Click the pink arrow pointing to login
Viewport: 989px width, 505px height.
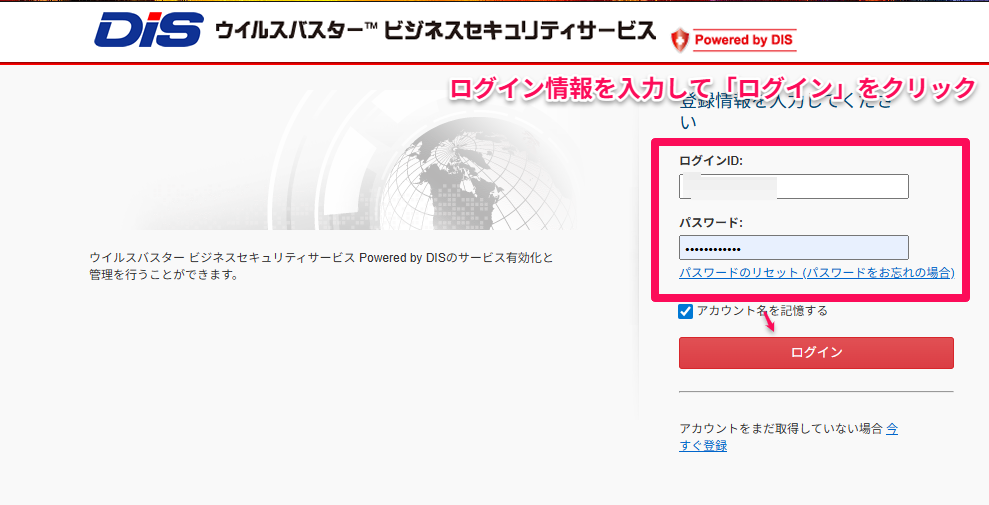pos(768,322)
